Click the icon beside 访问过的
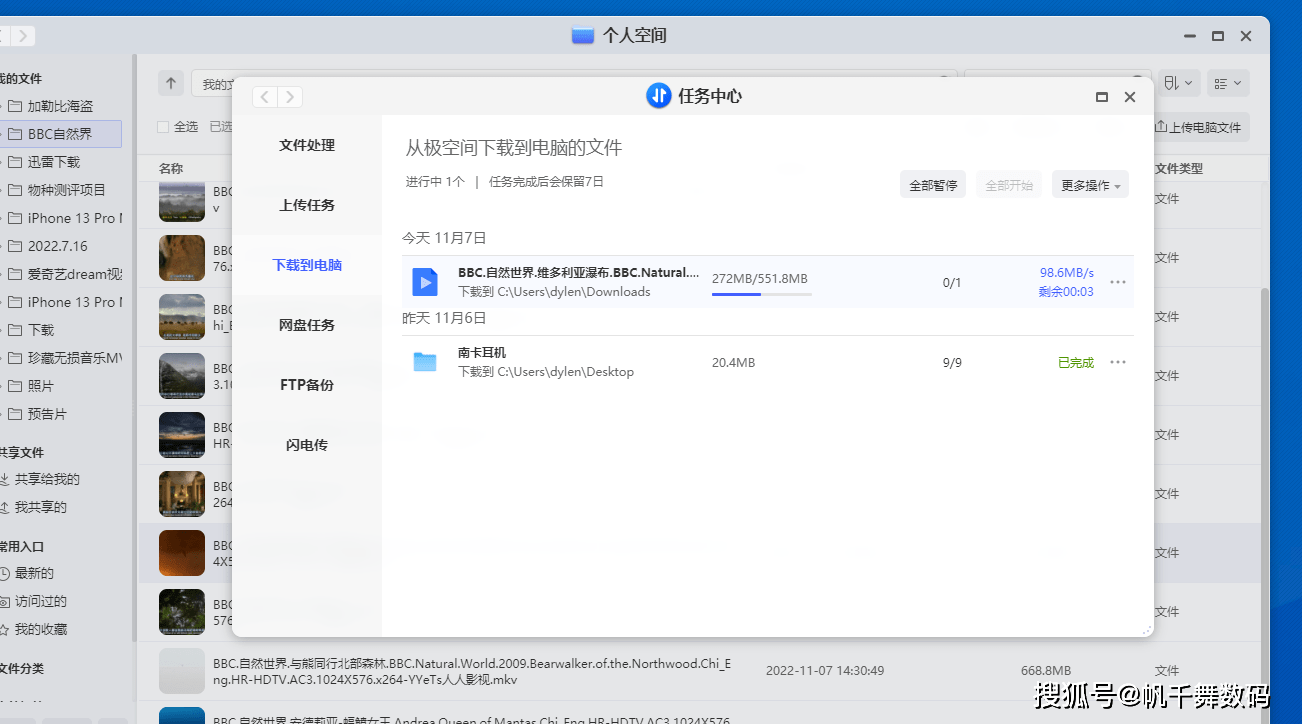 click(5, 602)
